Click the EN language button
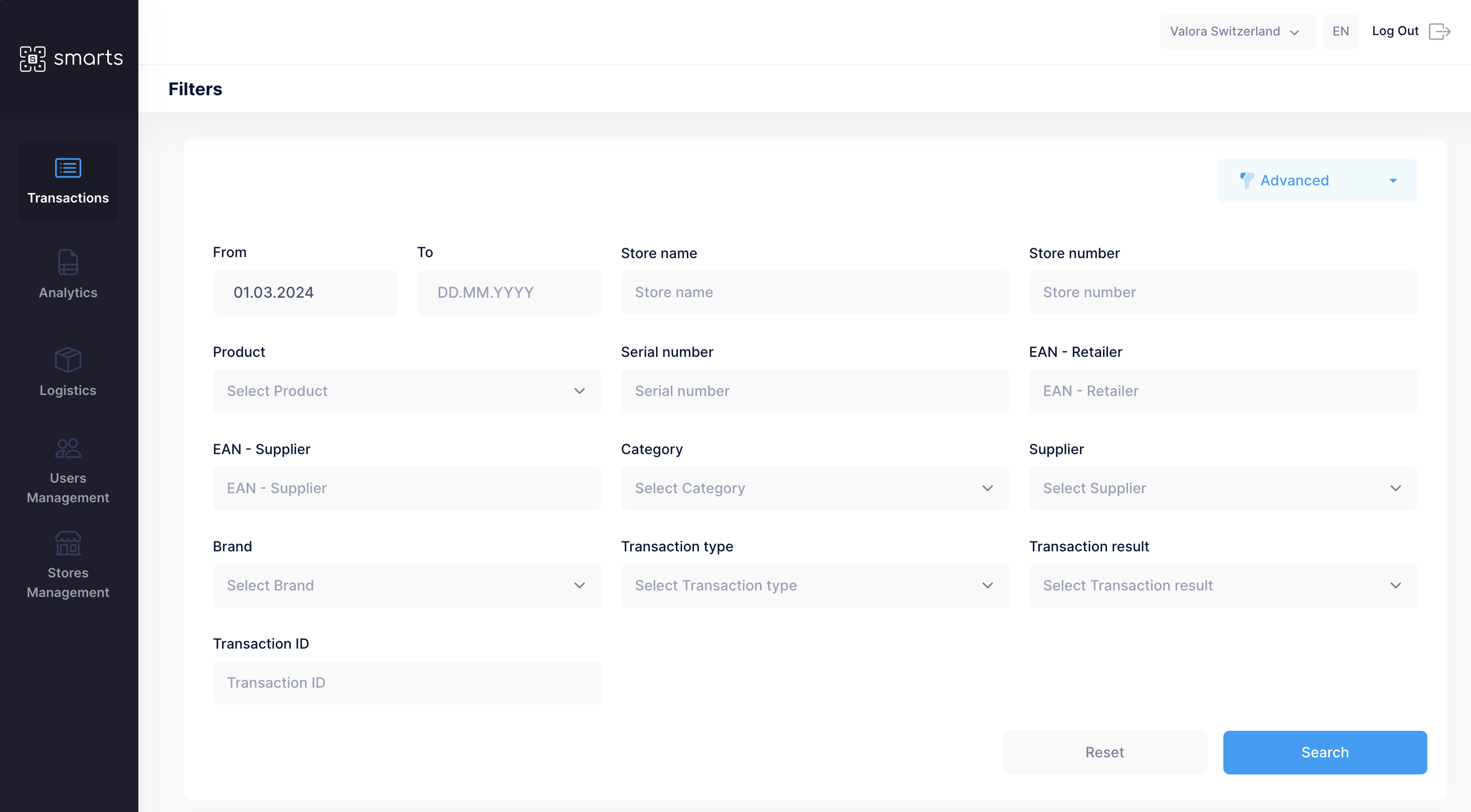This screenshot has height=812, width=1471. coord(1340,32)
